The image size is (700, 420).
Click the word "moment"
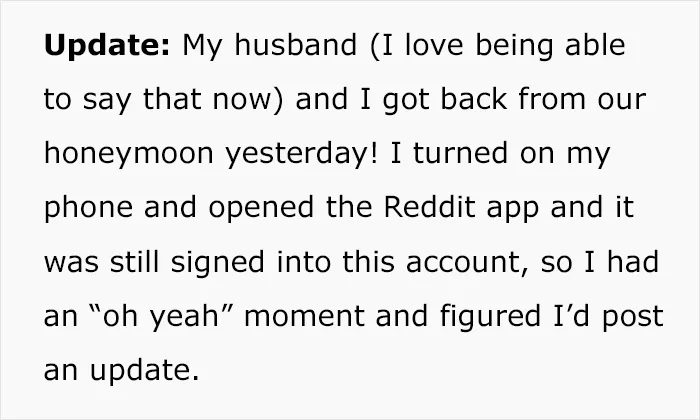click(x=304, y=316)
